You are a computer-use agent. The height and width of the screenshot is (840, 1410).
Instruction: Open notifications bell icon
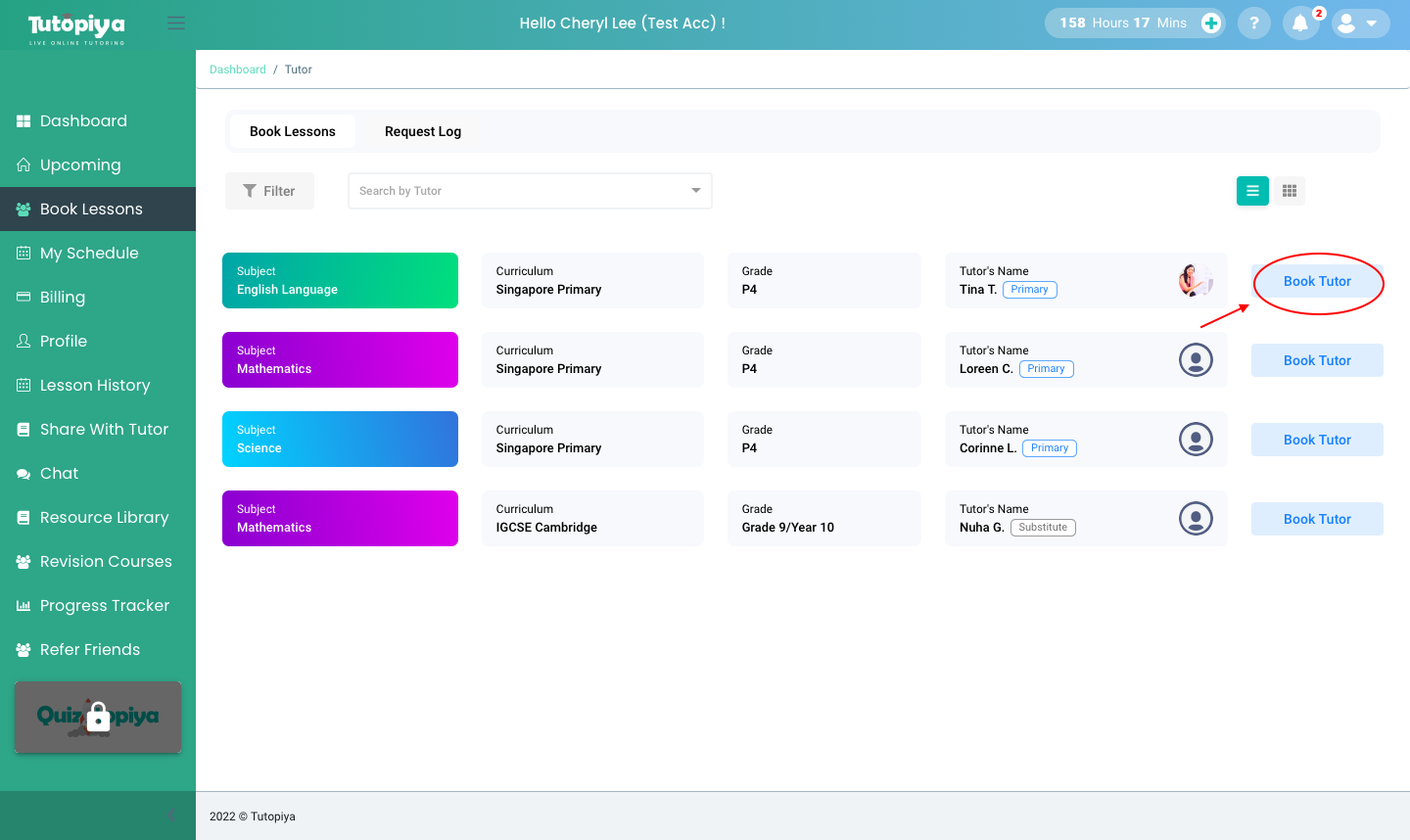tap(1300, 23)
